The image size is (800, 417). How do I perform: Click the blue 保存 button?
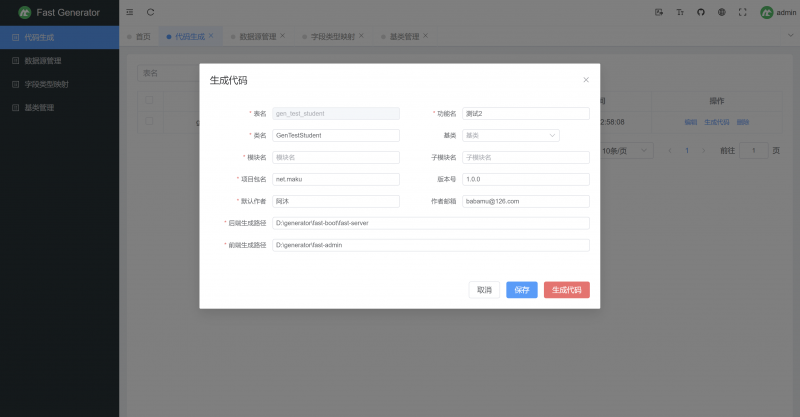point(521,290)
